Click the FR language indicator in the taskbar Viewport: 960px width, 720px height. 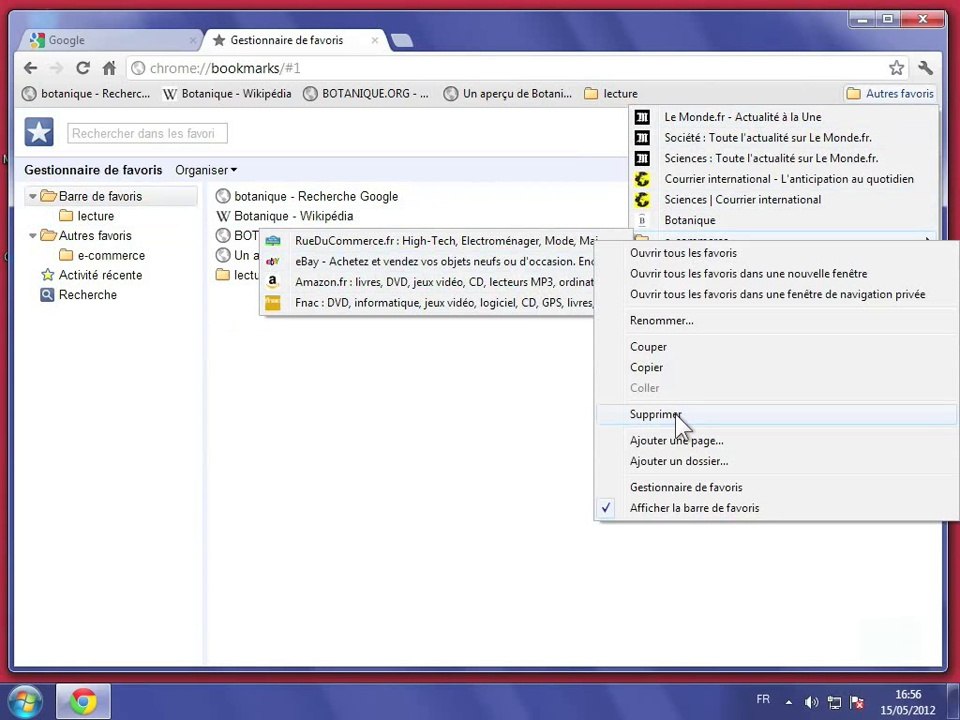[763, 699]
